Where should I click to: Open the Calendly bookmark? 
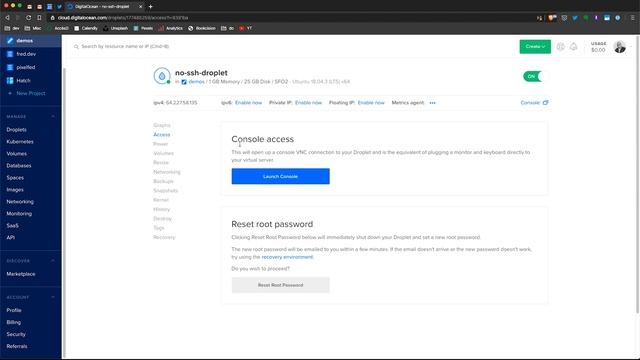(x=86, y=28)
